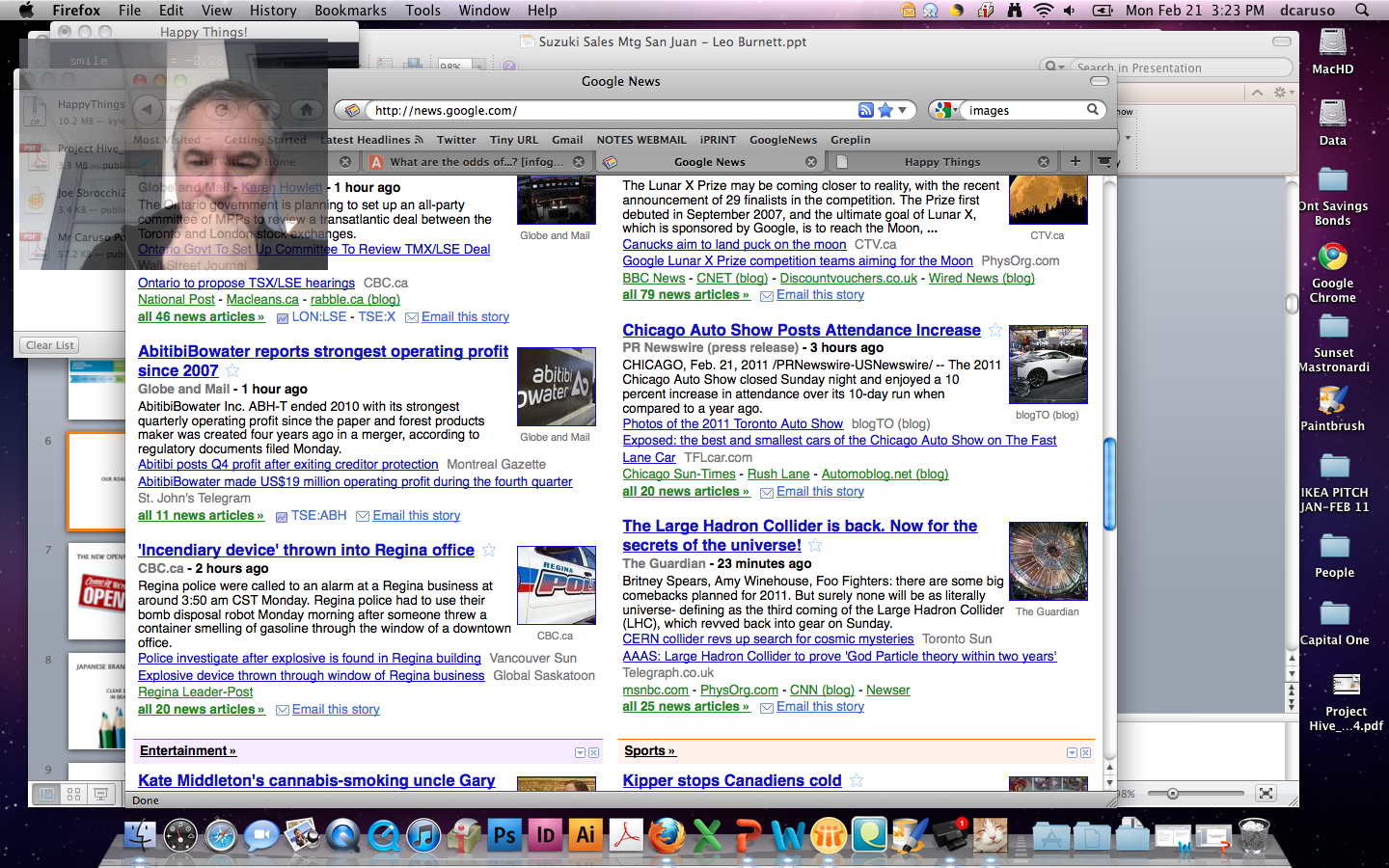Click the search magnifier in Firefox search box
This screenshot has width=1389, height=868.
pyautogui.click(x=1092, y=110)
